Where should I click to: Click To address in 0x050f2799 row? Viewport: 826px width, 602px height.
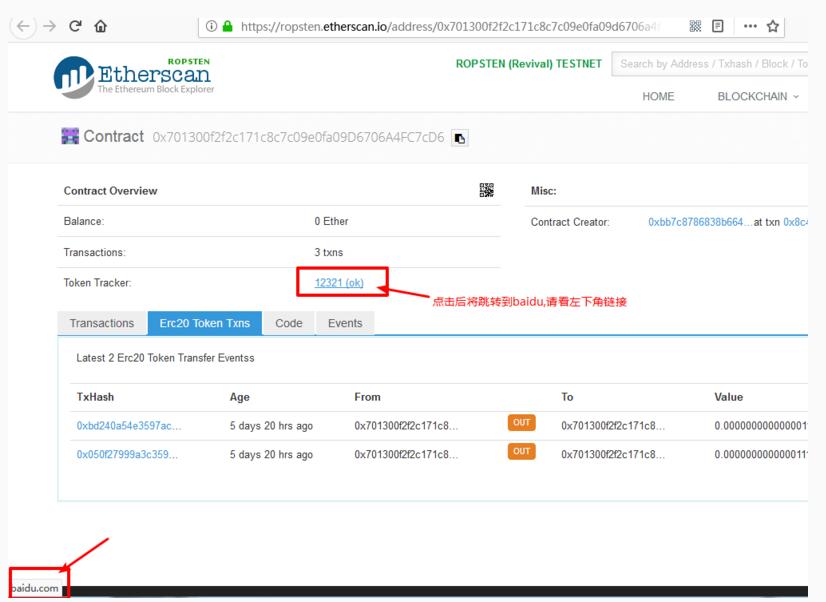tap(613, 454)
